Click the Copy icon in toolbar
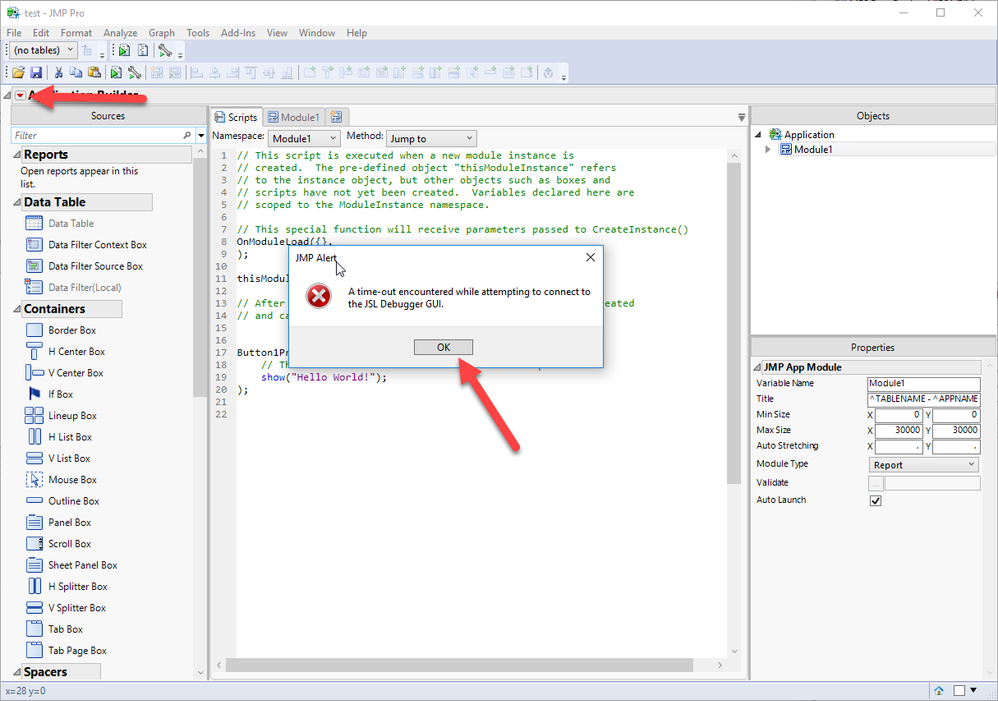This screenshot has width=998, height=701. point(76,73)
